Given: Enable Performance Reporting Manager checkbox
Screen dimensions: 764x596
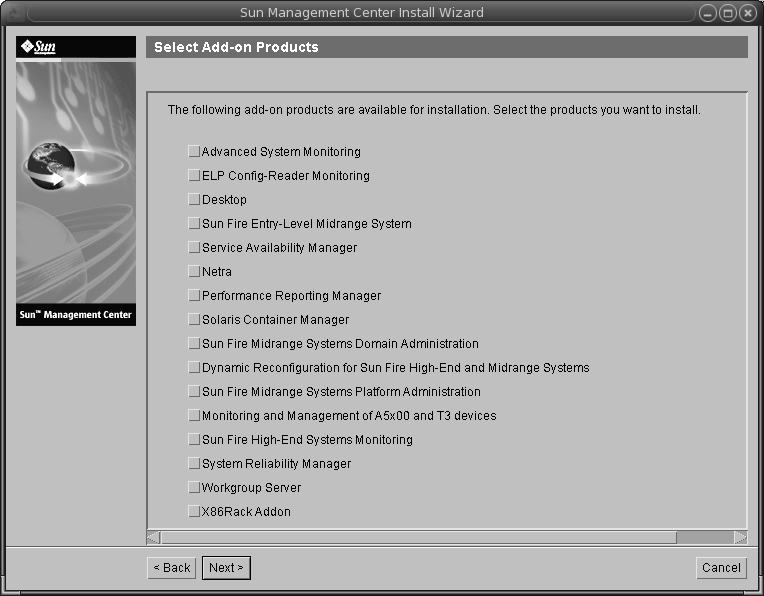Looking at the screenshot, I should click(x=194, y=295).
